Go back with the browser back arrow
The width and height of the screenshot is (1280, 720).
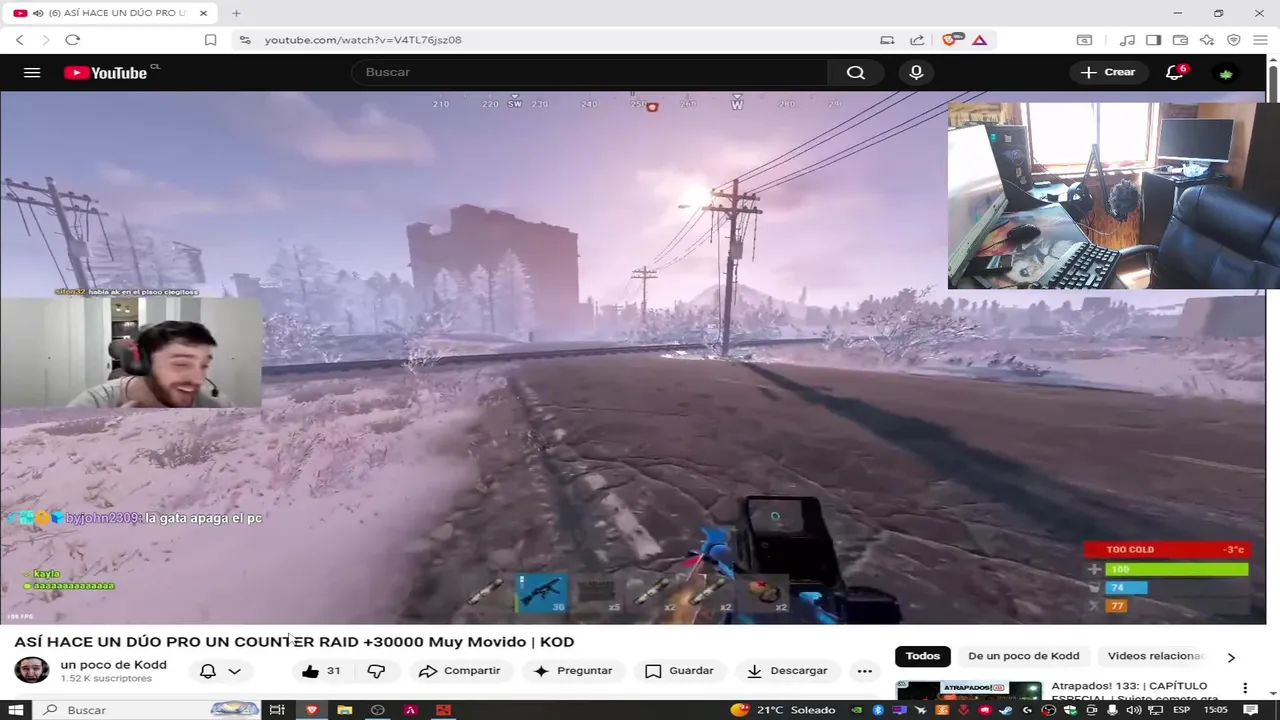point(19,40)
